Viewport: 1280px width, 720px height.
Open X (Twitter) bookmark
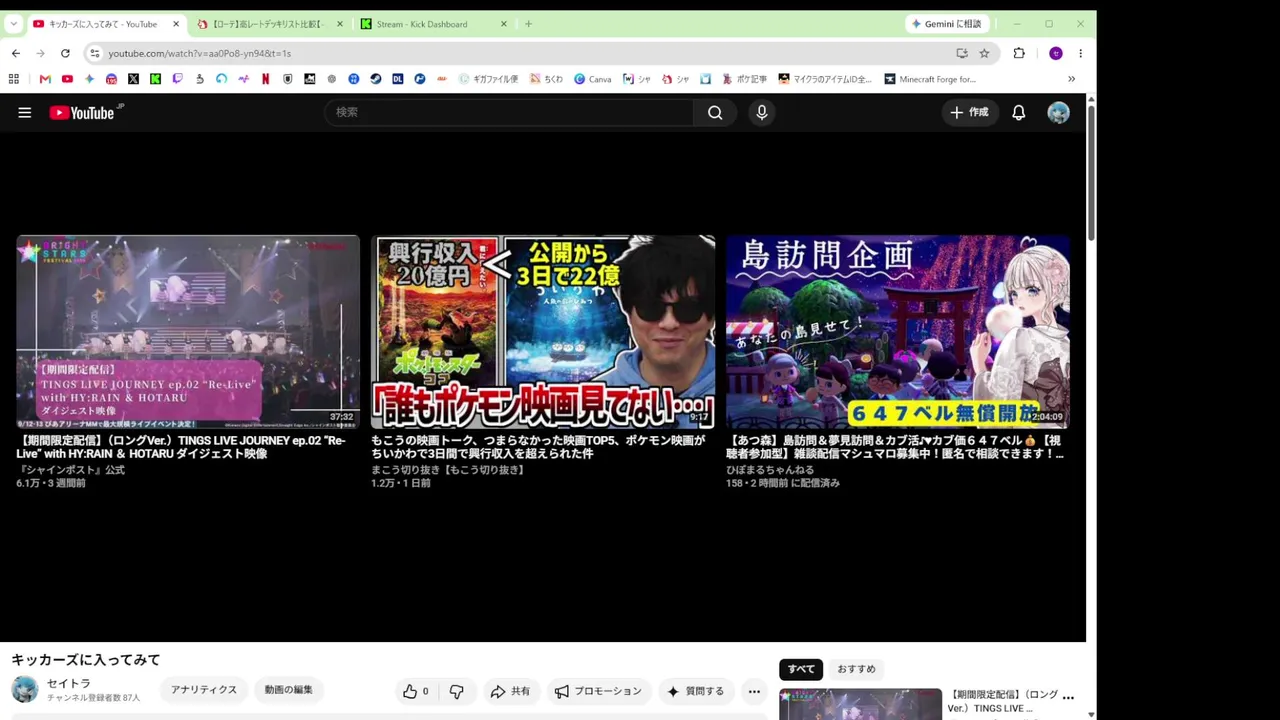[133, 79]
